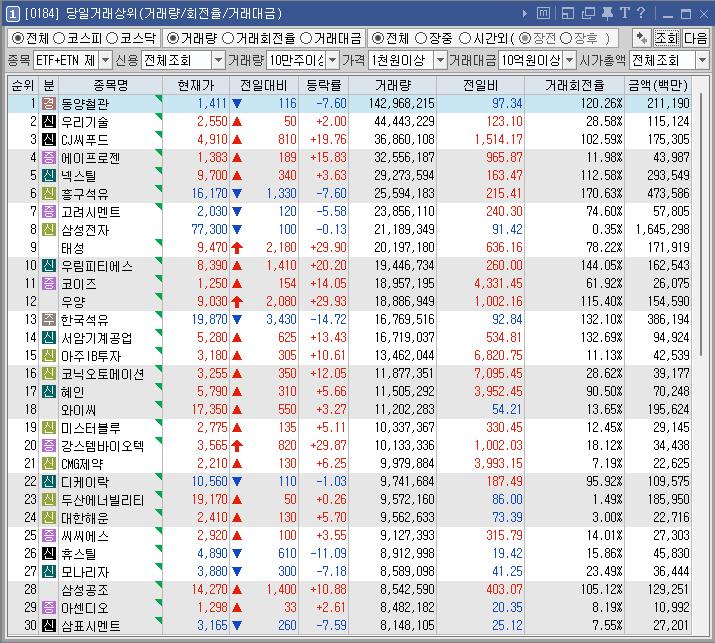The width and height of the screenshot is (715, 643).
Task: Click the 주 badge icon for 한국석유
Action: click(x=49, y=319)
